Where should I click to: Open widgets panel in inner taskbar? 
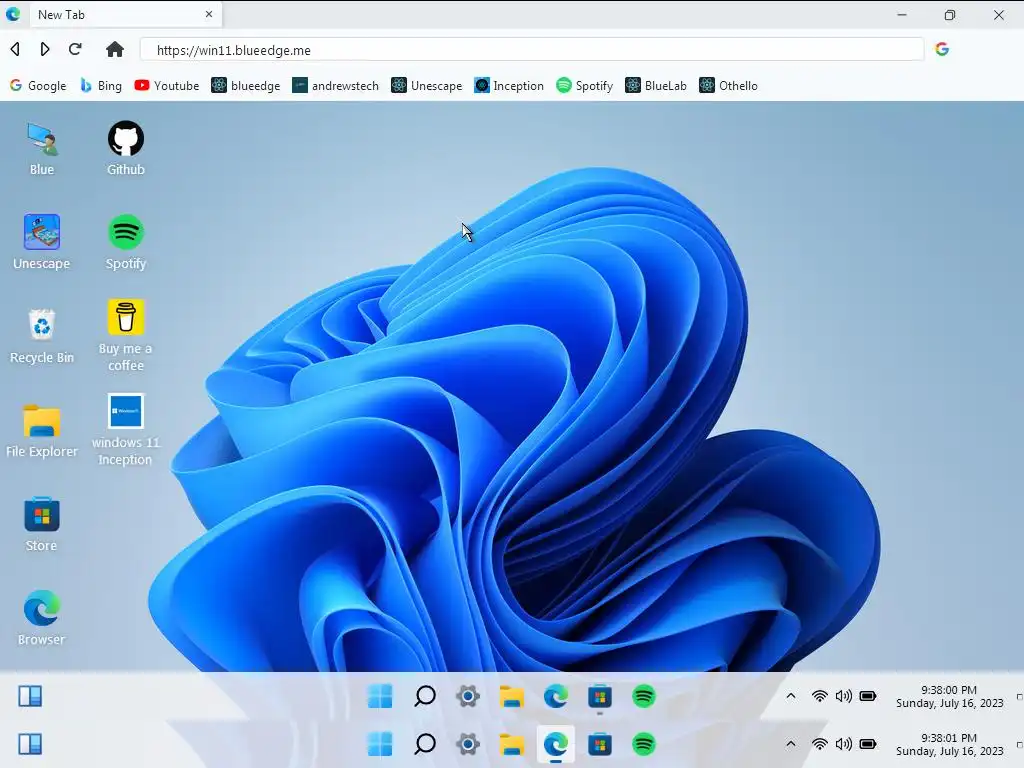(x=30, y=696)
